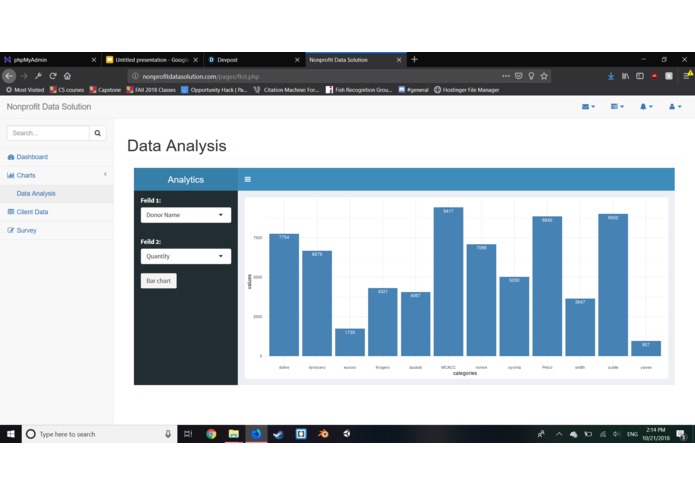Open Task View on the taskbar
Screen dimensions: 695x494
tap(188, 434)
